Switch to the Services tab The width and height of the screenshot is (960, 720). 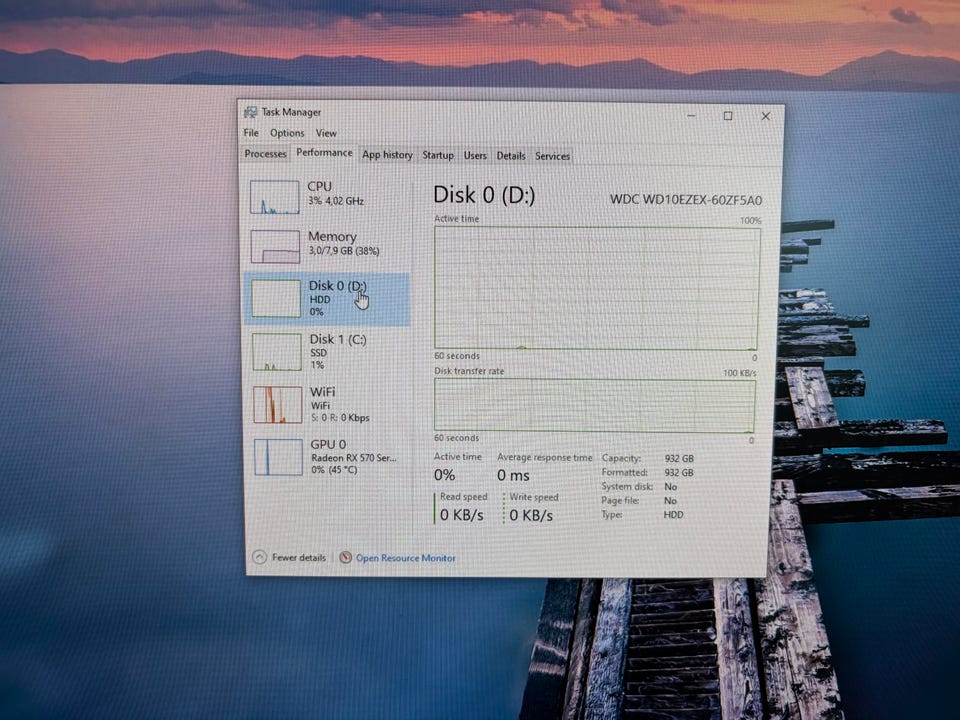552,156
